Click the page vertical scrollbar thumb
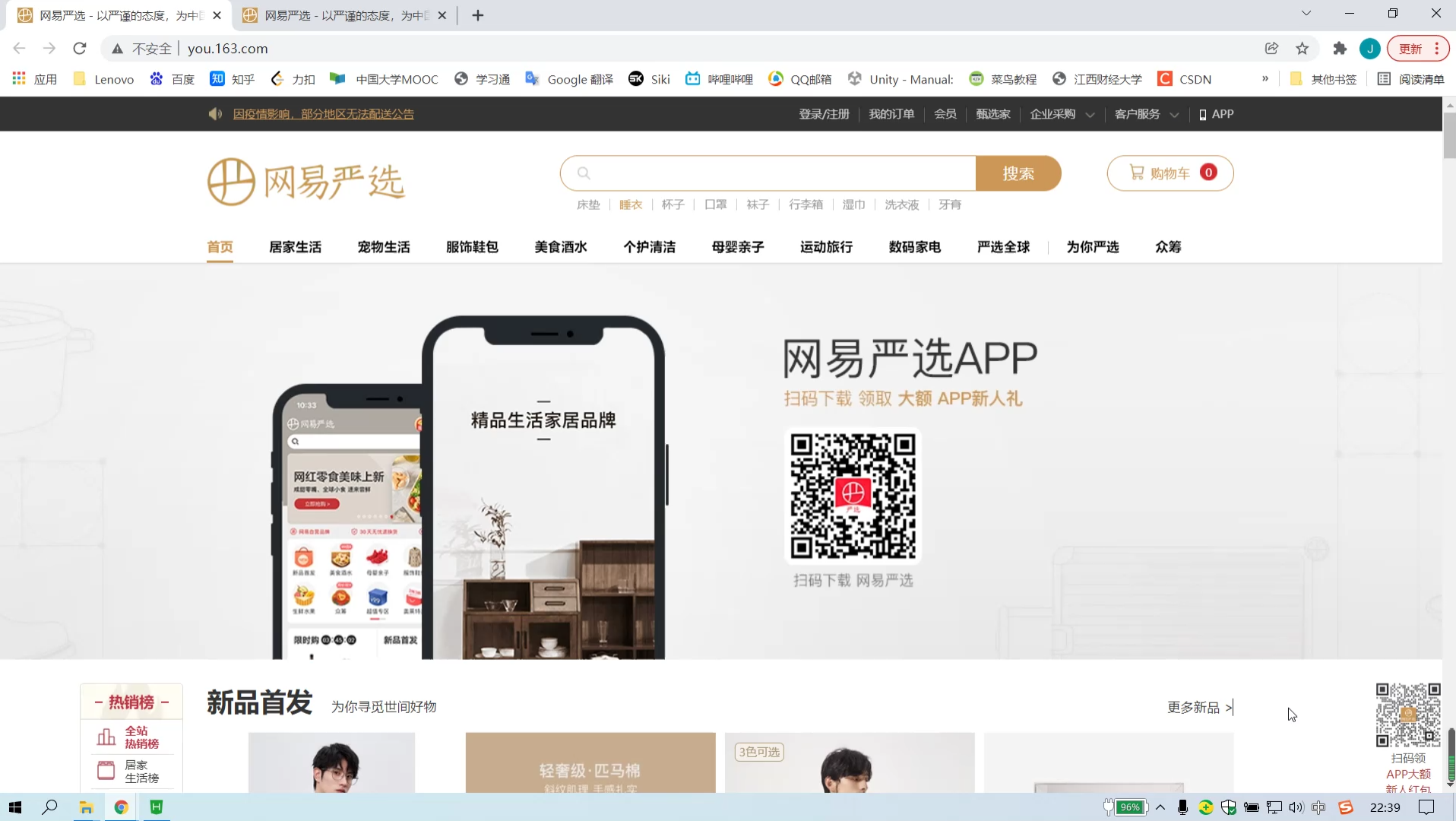The height and width of the screenshot is (821, 1456). (x=1449, y=135)
